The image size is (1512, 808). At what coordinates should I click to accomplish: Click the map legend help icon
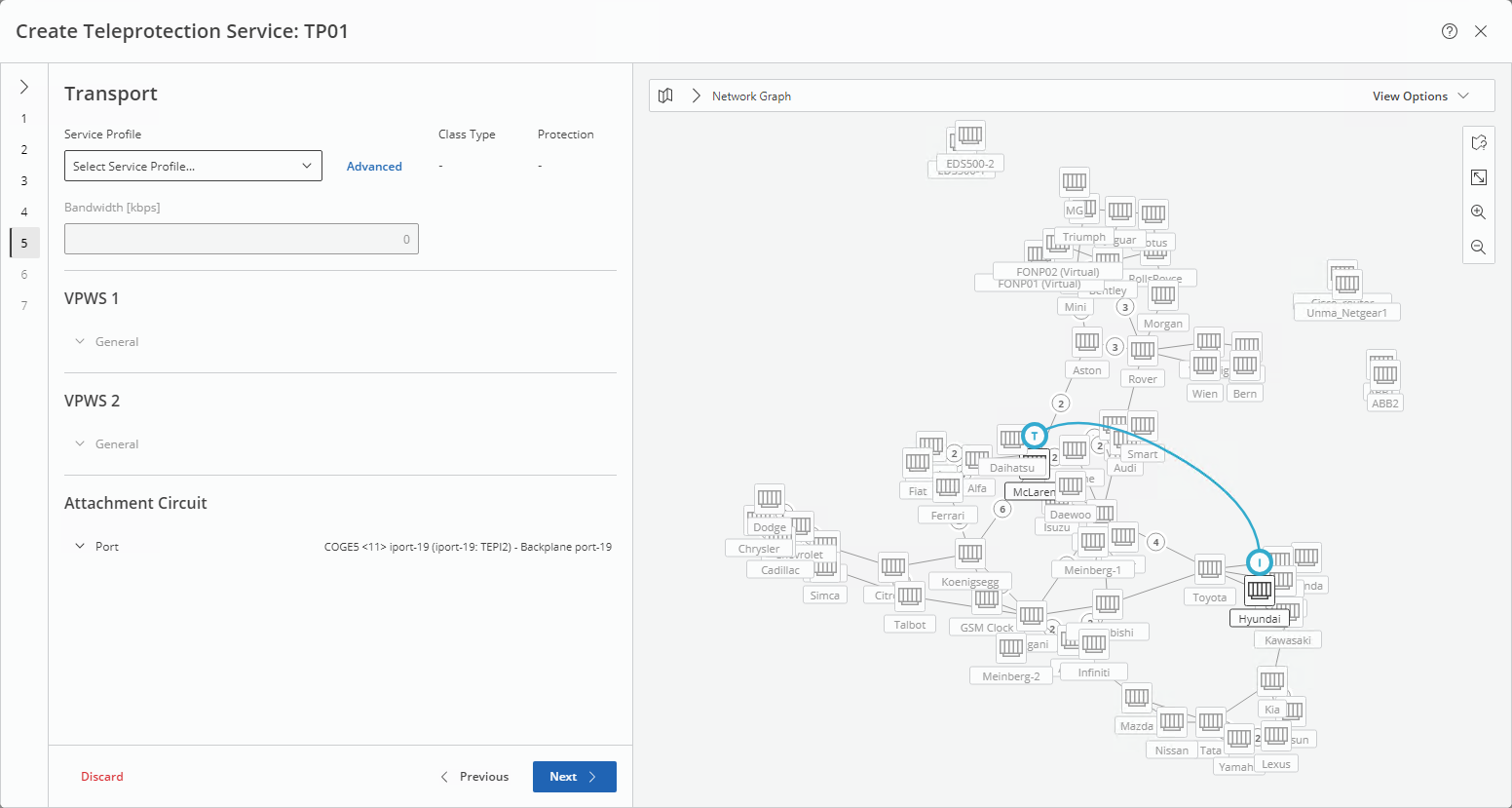point(1478,142)
